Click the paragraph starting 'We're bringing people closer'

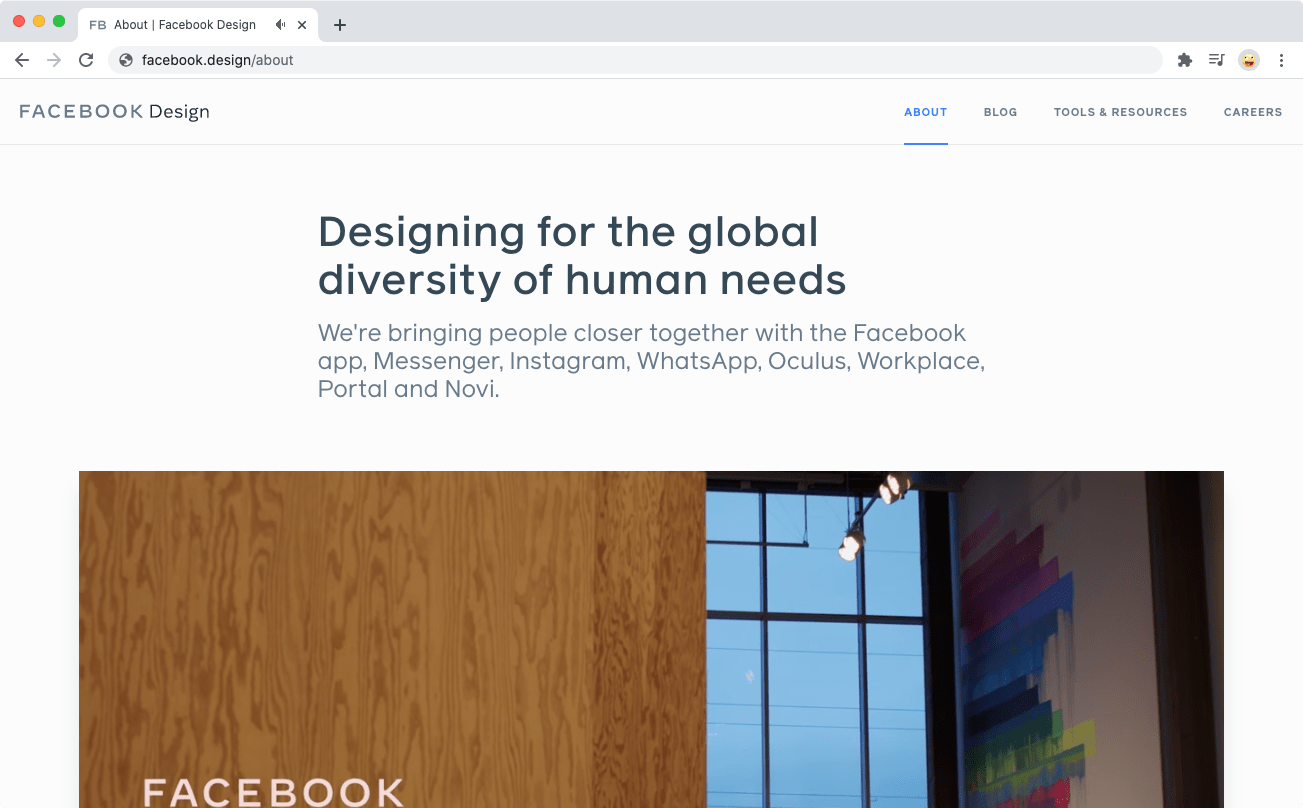coord(651,361)
